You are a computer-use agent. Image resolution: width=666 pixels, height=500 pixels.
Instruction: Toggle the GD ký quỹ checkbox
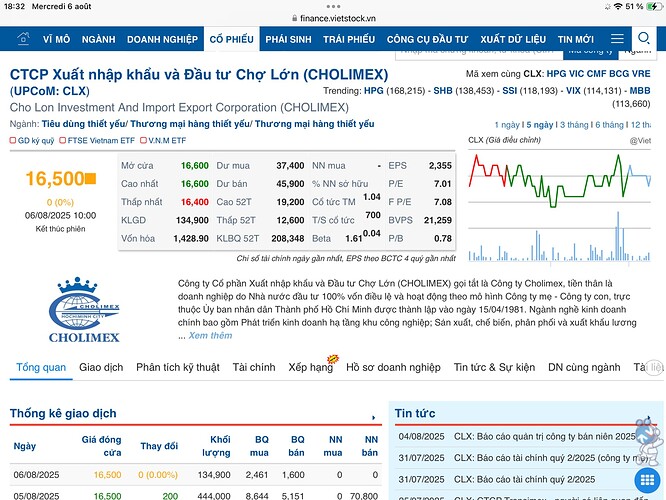13,140
